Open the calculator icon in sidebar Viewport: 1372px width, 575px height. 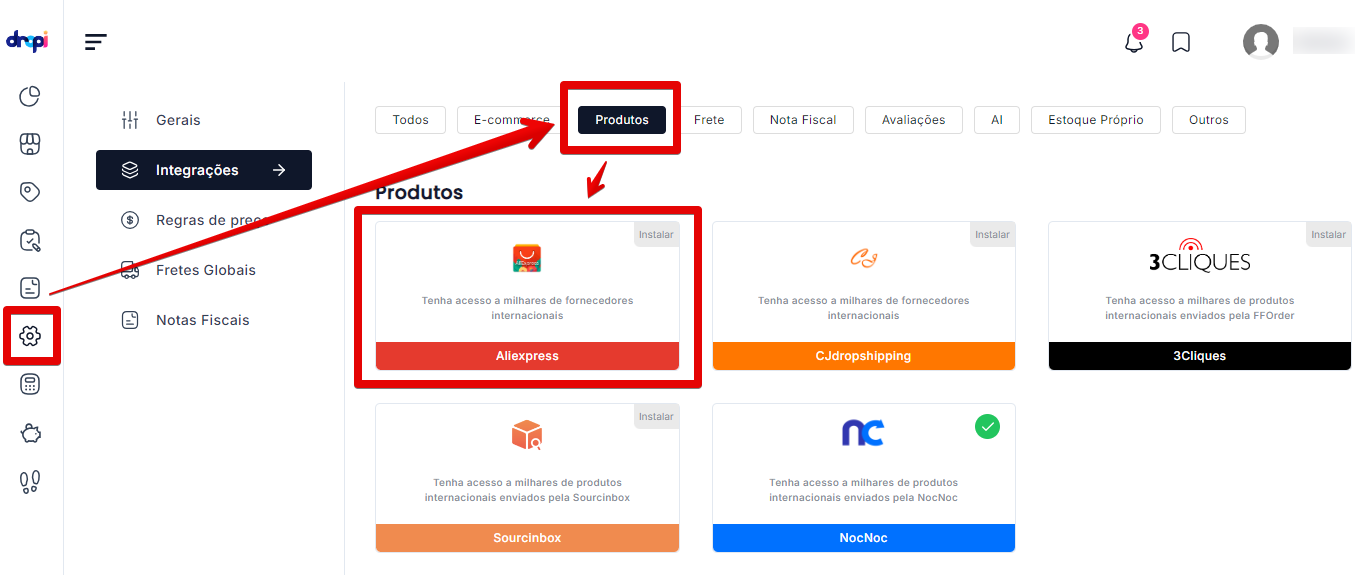pos(30,385)
